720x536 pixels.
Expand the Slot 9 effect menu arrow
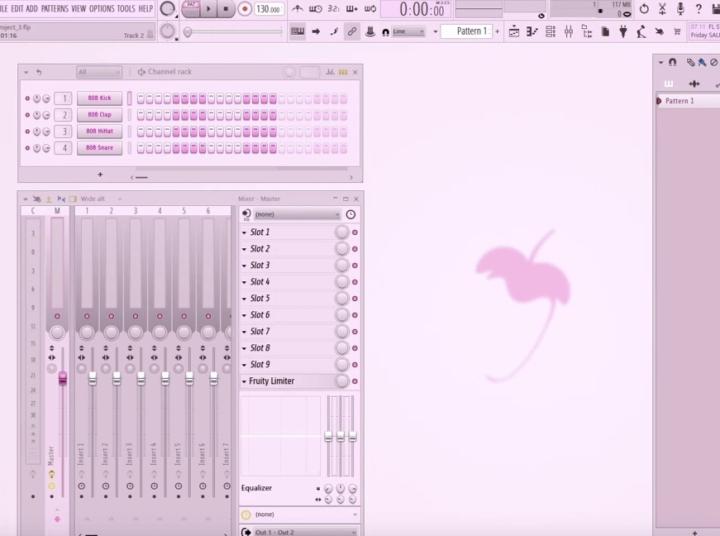coord(244,365)
